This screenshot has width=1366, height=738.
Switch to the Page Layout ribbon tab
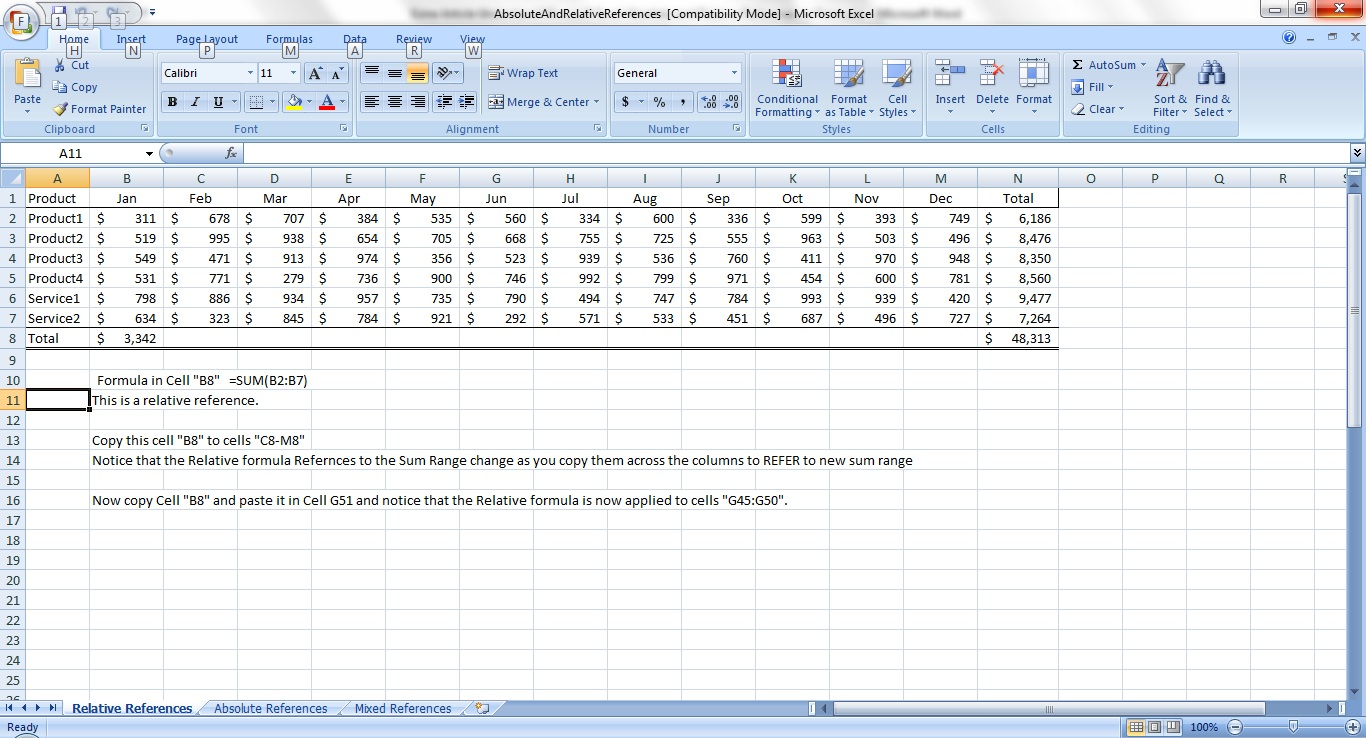click(x=207, y=39)
